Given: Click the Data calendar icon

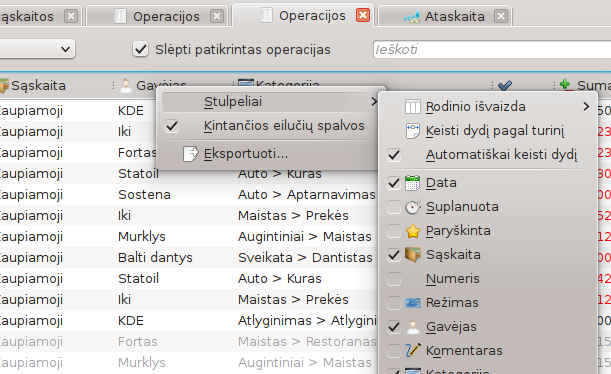Looking at the screenshot, I should tap(413, 183).
